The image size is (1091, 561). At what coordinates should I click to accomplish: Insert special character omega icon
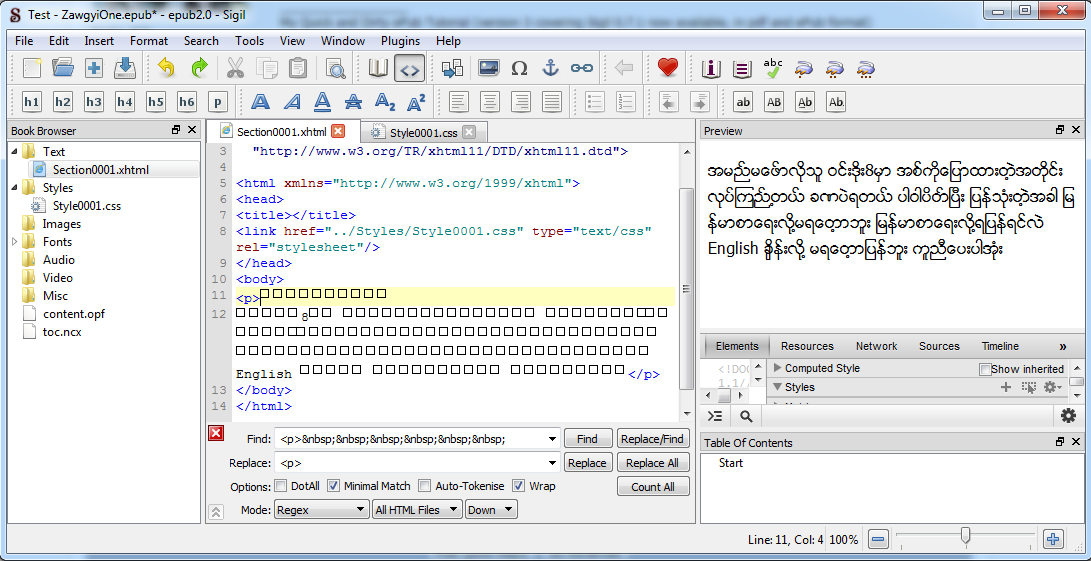tap(519, 68)
